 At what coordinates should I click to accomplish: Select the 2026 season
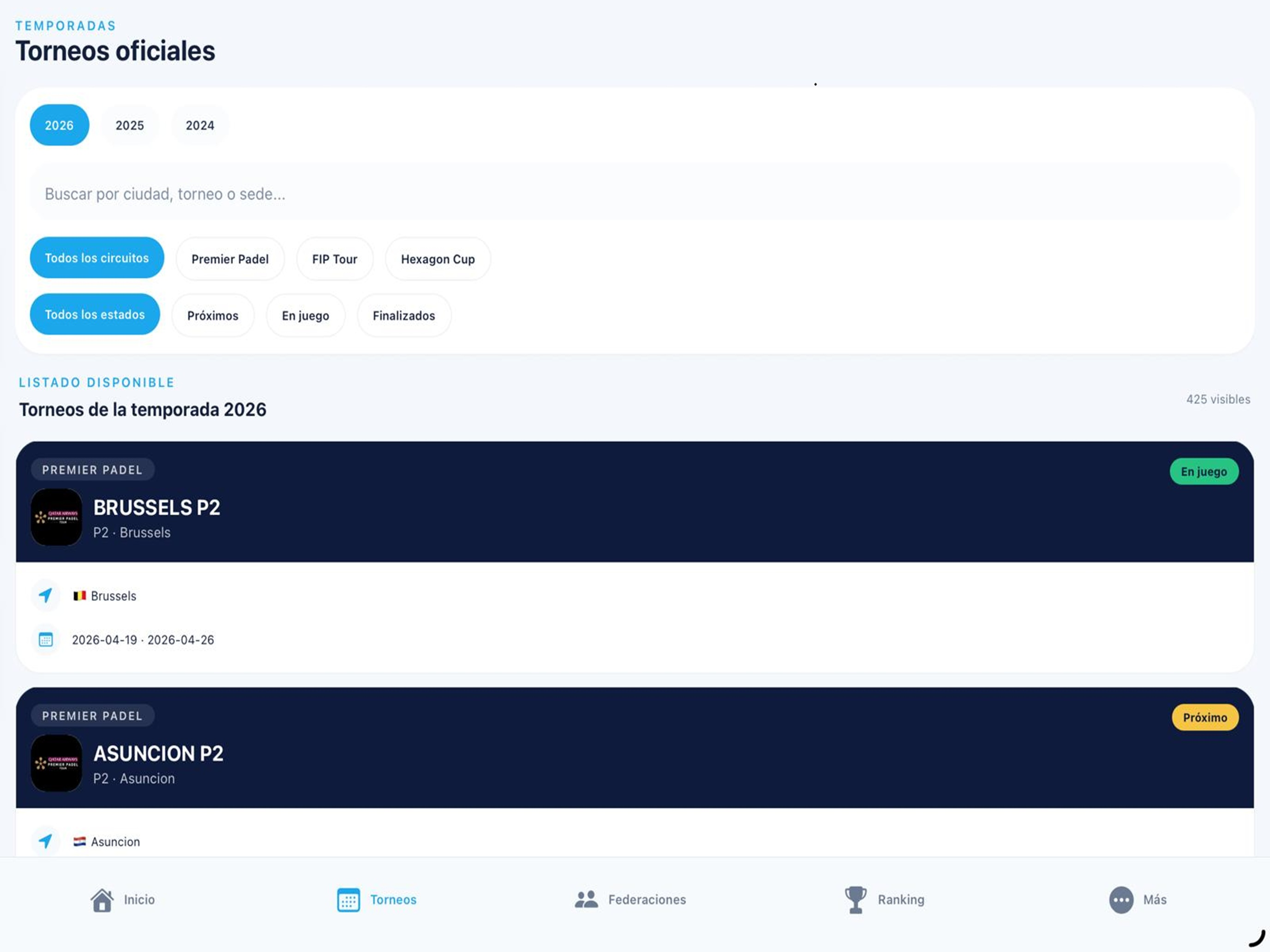[x=59, y=125]
